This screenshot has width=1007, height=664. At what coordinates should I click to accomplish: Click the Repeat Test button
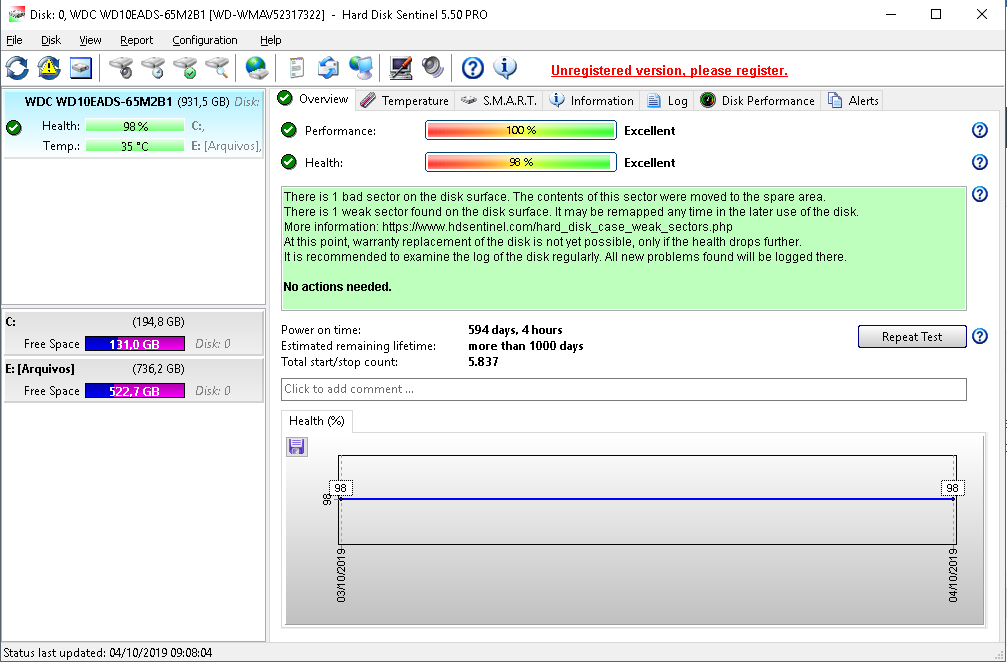click(912, 336)
